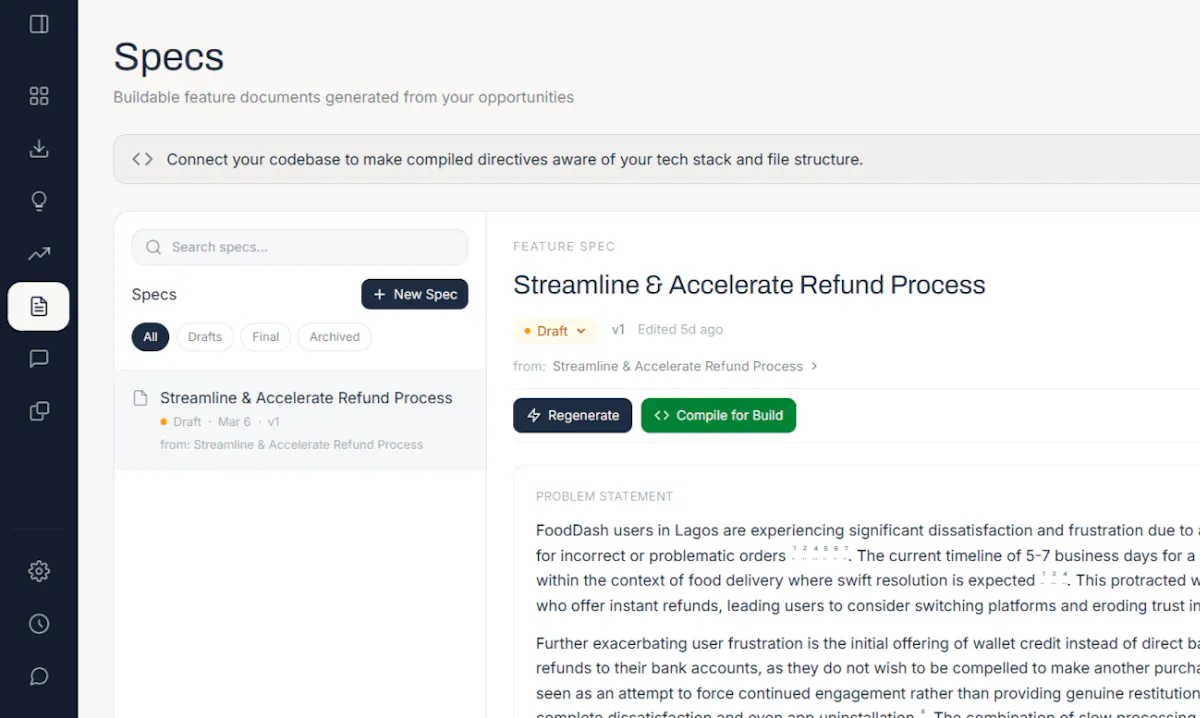Open the history clock icon
Screen dimensions: 1200x718
[x=39, y=624]
